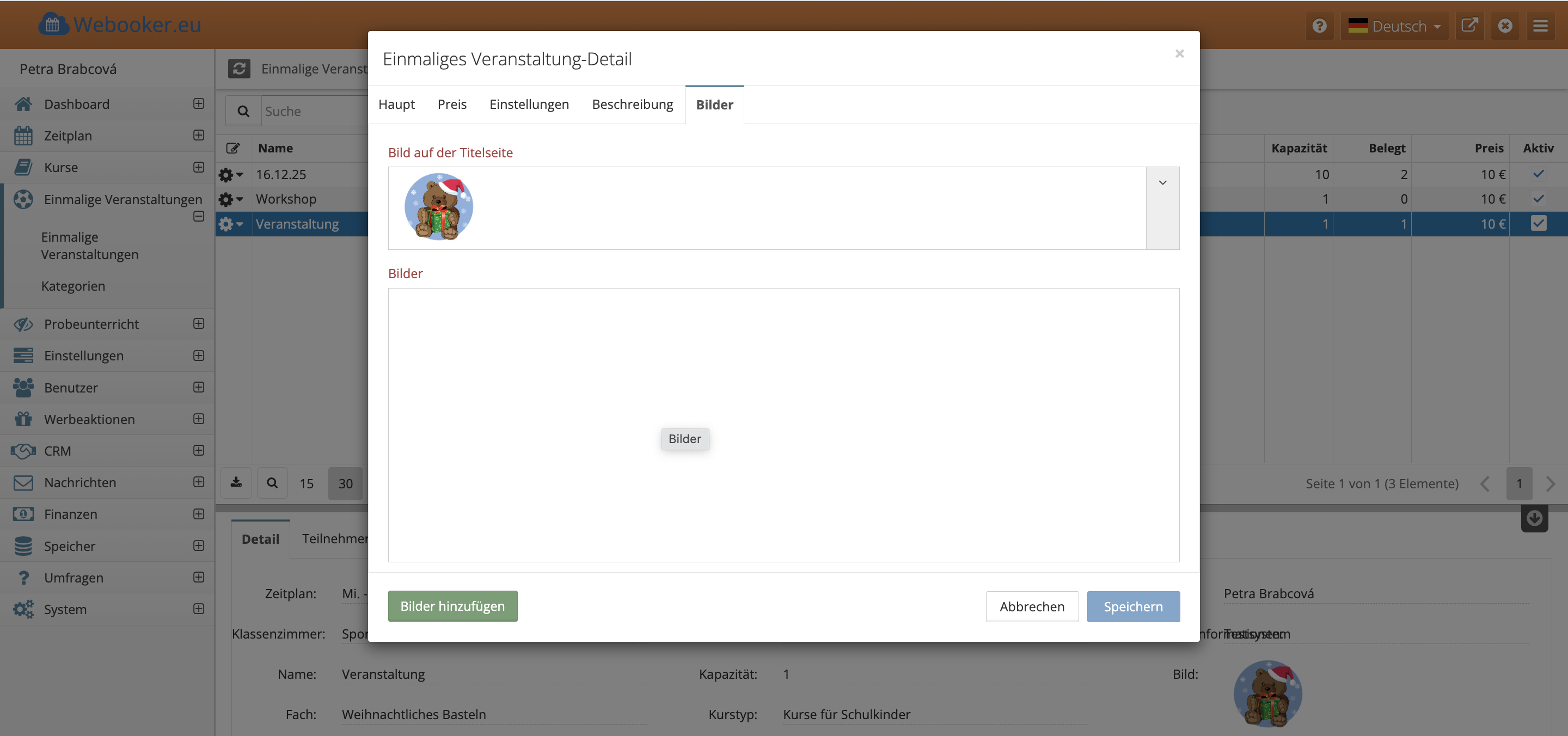
Task: Click the magnifier icon next to 15
Action: tap(272, 483)
